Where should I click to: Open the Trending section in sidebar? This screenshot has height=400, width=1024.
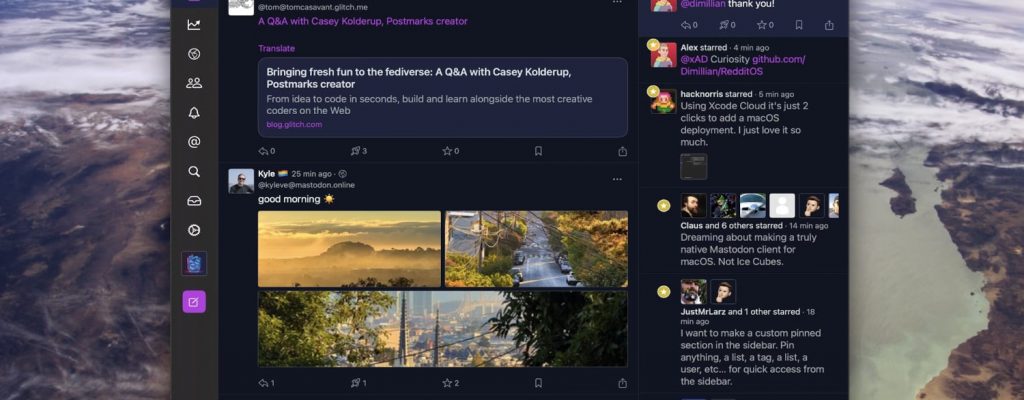(x=194, y=24)
